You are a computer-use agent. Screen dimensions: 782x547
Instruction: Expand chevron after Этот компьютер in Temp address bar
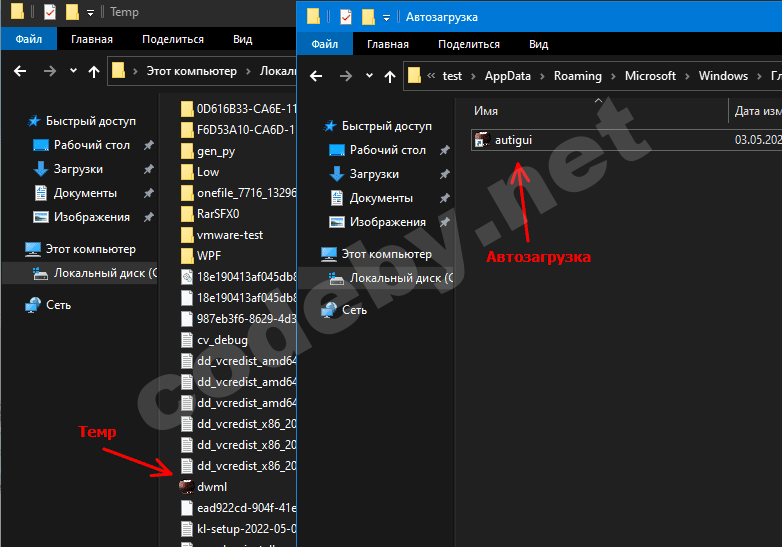pos(248,71)
